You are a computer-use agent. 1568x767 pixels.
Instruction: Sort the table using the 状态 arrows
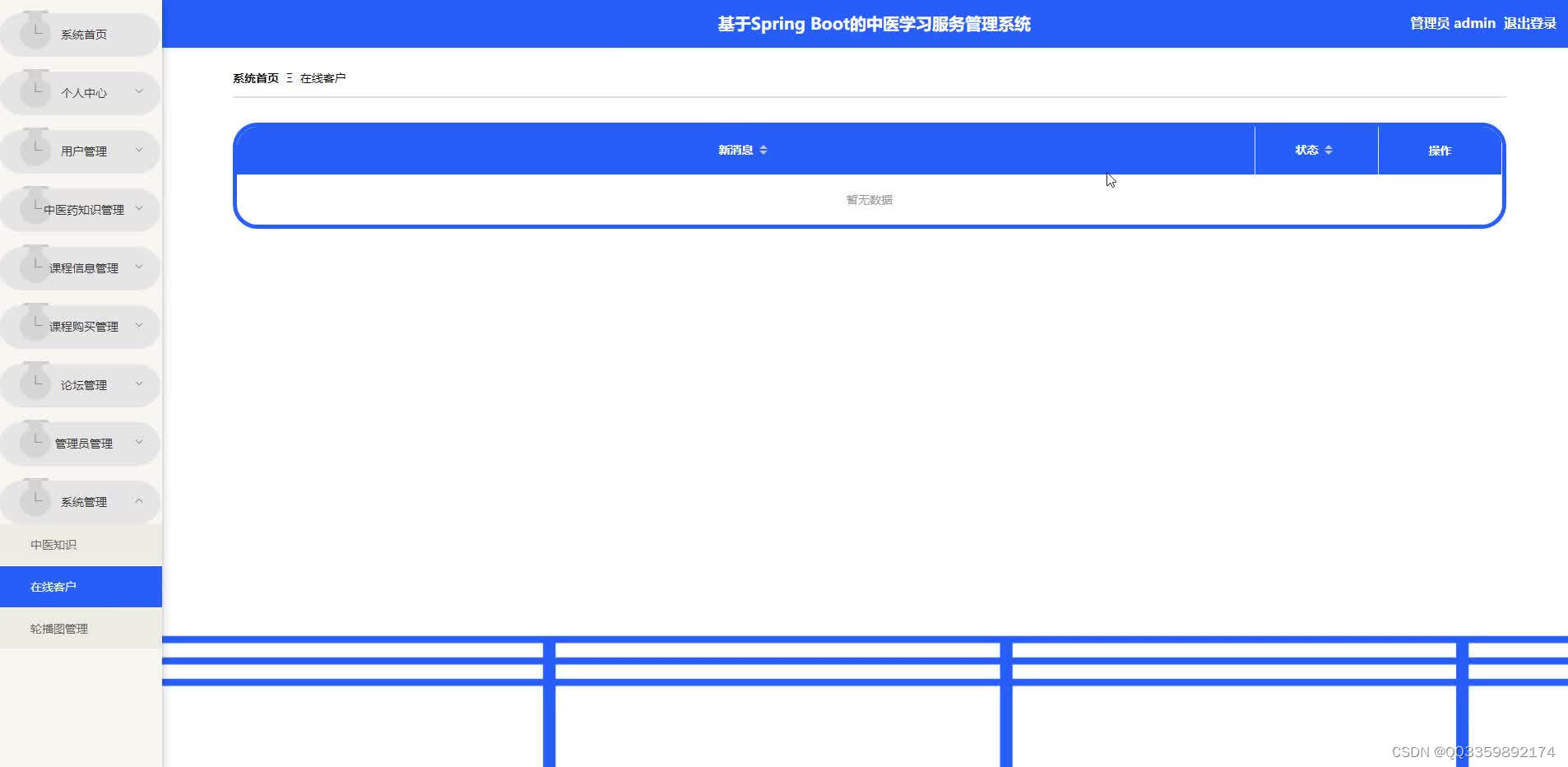pyautogui.click(x=1329, y=150)
